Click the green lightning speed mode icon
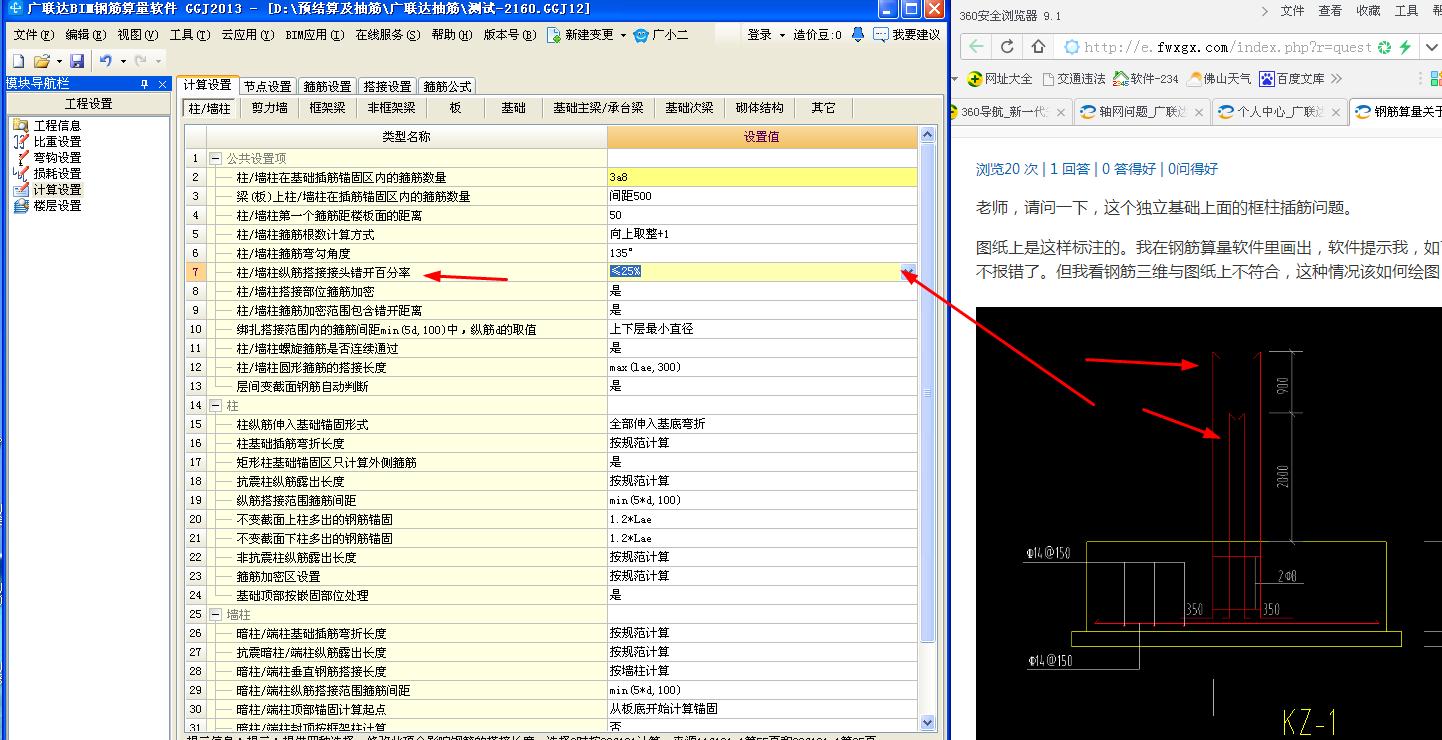 point(1405,47)
